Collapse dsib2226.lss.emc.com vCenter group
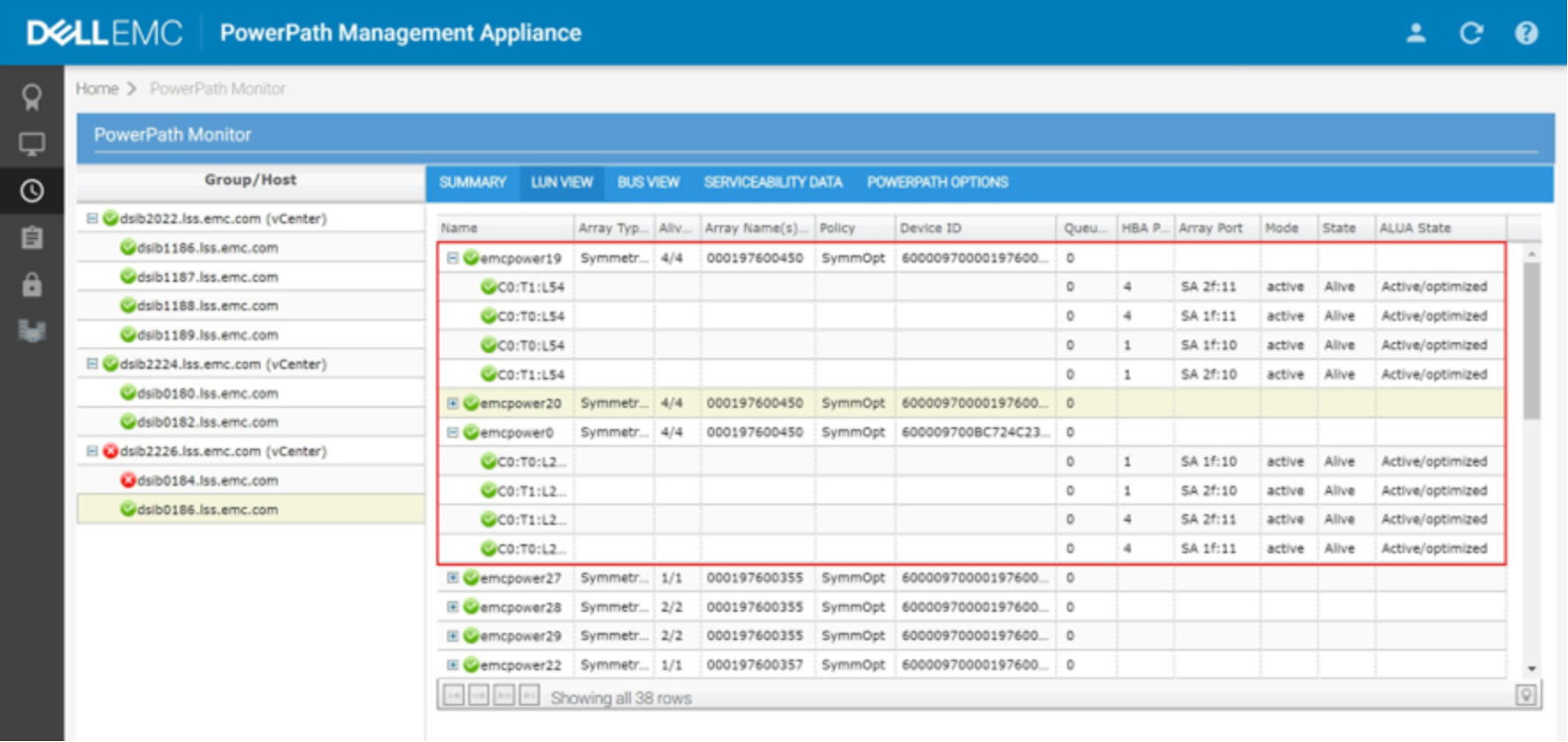The image size is (1568, 742). tap(92, 451)
